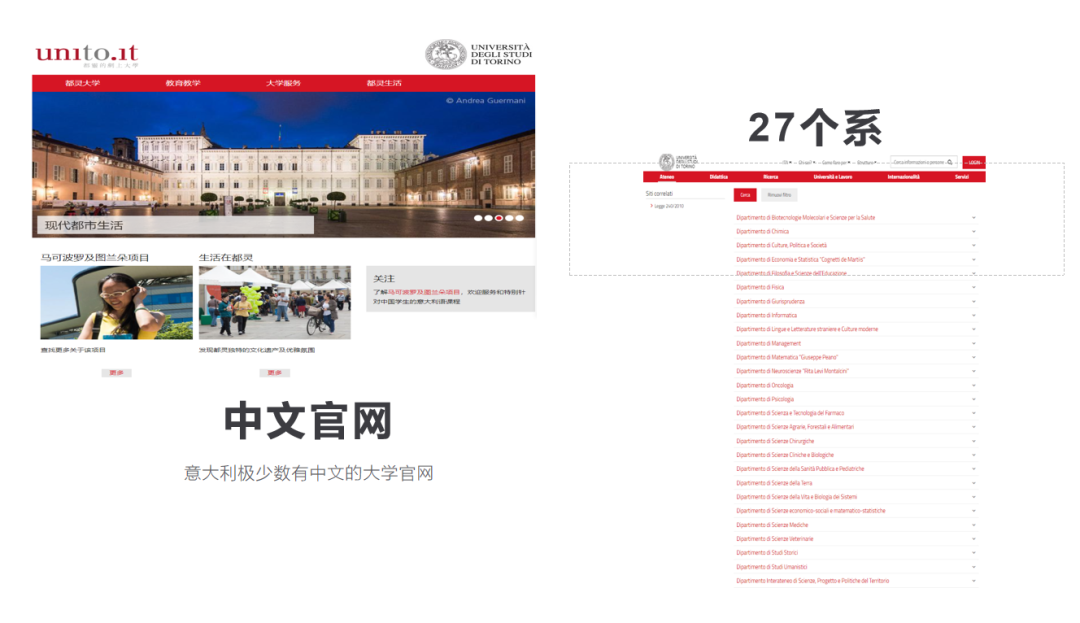Click the magnifier icon in the Italian site search bar
Image resolution: width=1080 pixels, height=623 pixels.
click(x=950, y=161)
